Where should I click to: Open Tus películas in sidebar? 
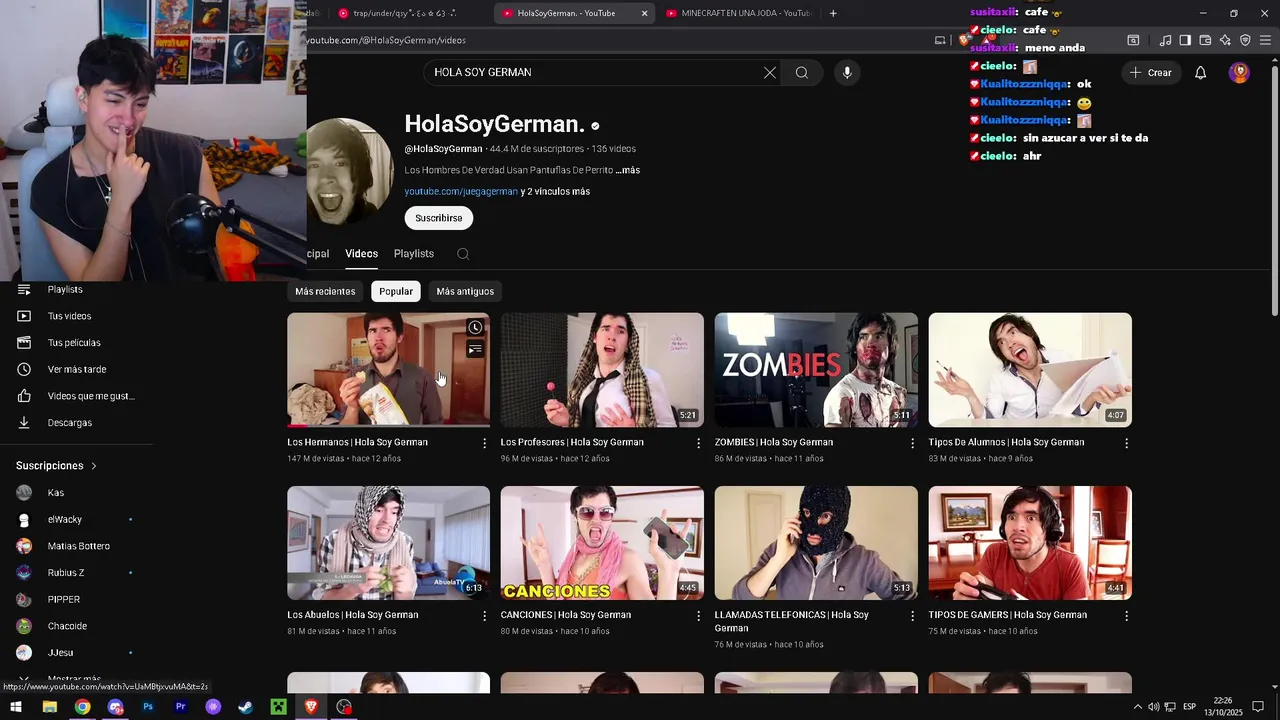pos(74,343)
